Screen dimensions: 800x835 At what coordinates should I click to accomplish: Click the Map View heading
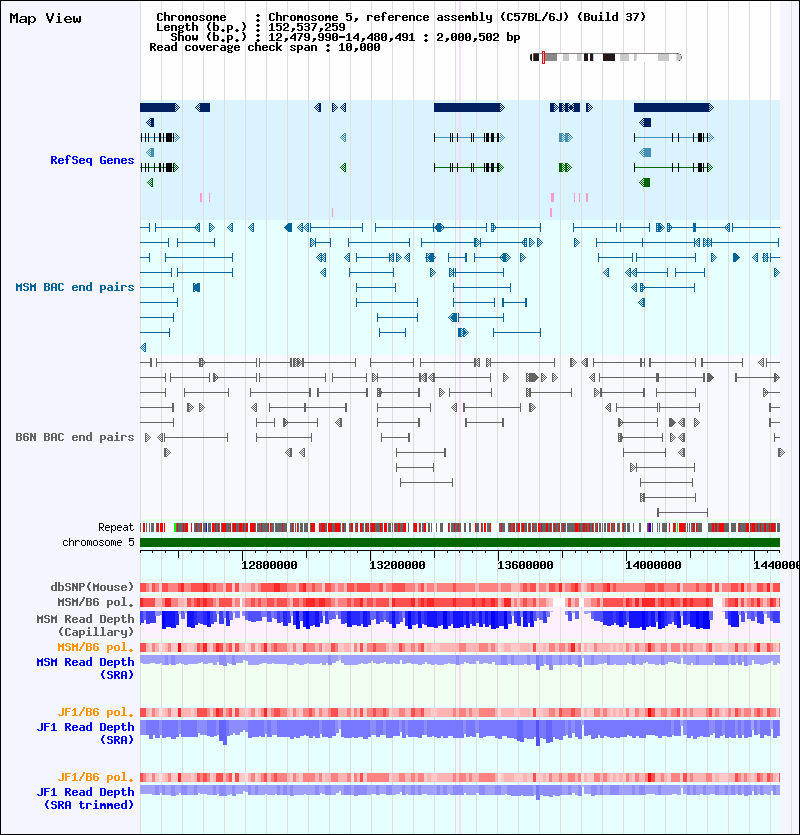point(45,19)
